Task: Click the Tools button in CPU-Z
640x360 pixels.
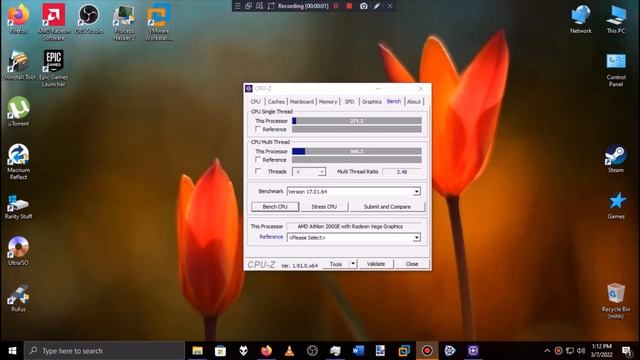Action: pos(336,264)
